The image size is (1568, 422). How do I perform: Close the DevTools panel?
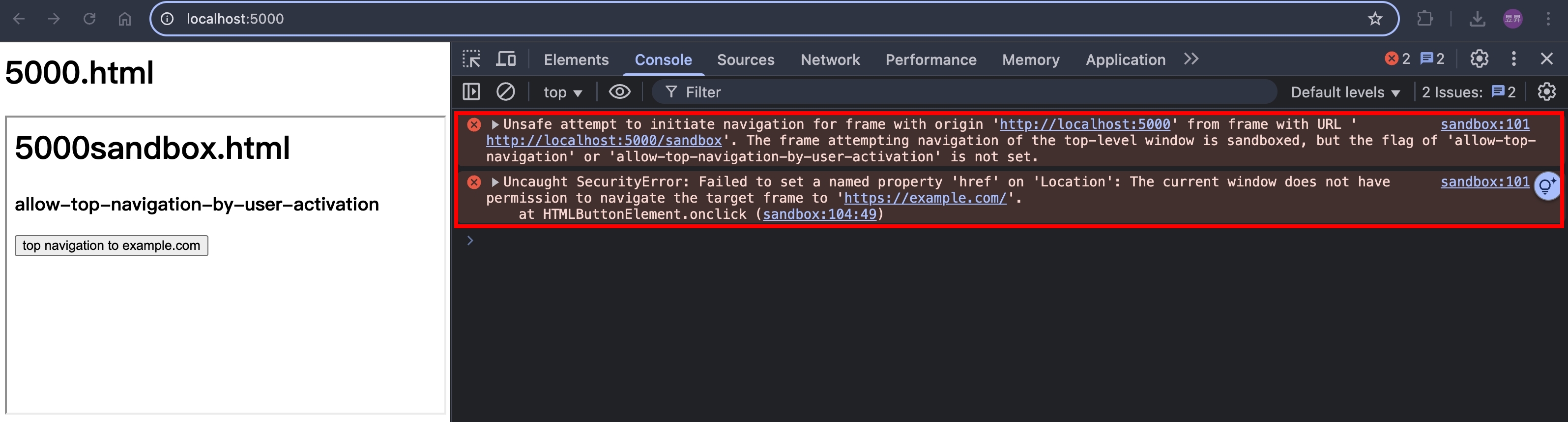tap(1547, 59)
